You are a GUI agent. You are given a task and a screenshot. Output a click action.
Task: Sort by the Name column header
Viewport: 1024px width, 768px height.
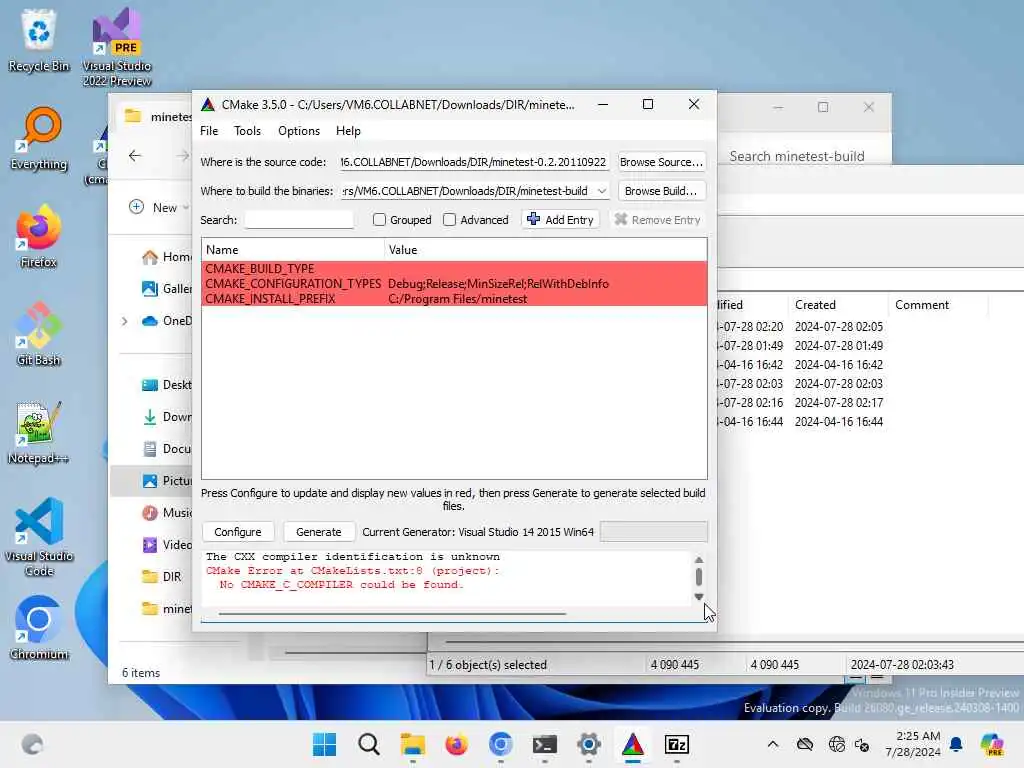(293, 249)
